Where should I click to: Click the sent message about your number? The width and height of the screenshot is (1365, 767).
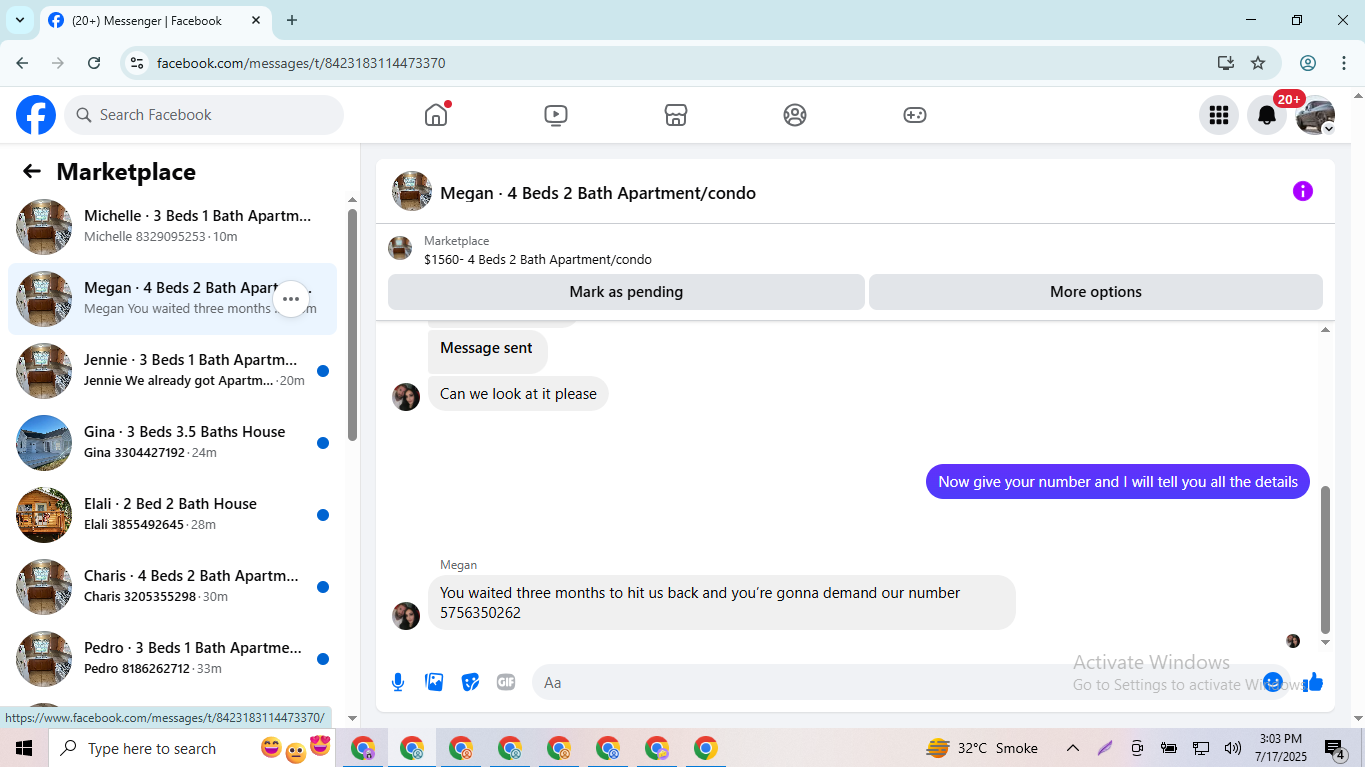(1118, 482)
